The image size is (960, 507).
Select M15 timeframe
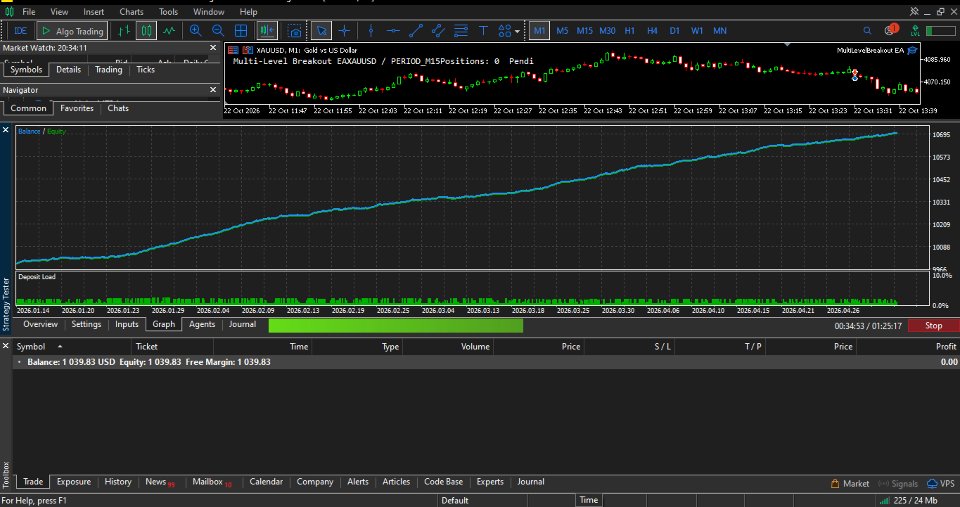pyautogui.click(x=584, y=31)
